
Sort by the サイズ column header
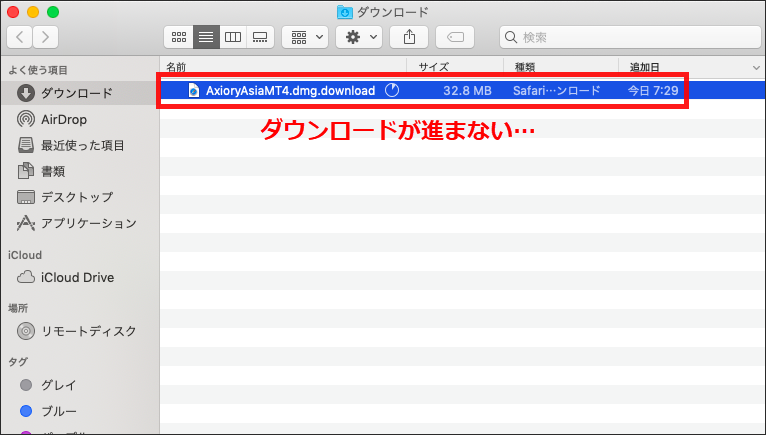(455, 67)
